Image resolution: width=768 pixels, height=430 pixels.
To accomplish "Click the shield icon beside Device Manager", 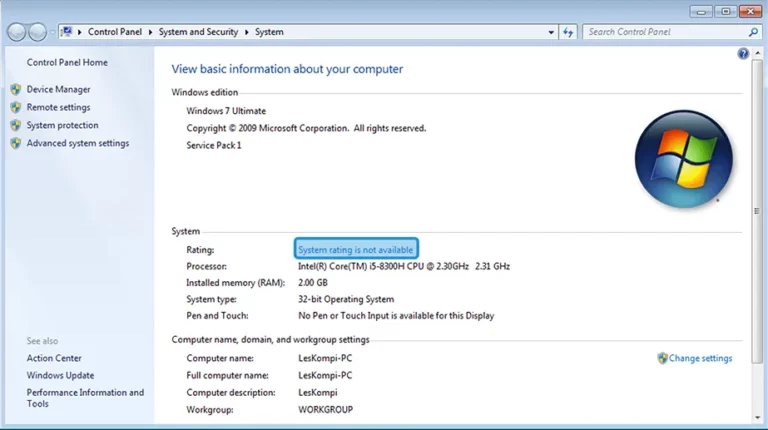I will 16,89.
